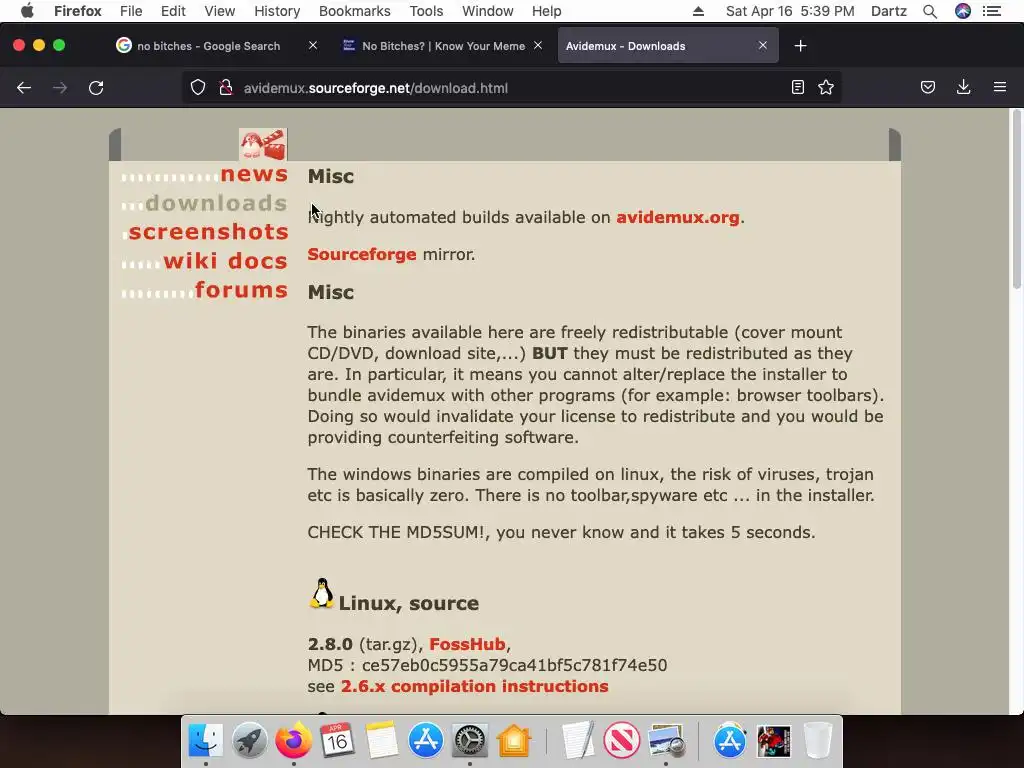
Task: Open News app in the Dock
Action: (622, 741)
